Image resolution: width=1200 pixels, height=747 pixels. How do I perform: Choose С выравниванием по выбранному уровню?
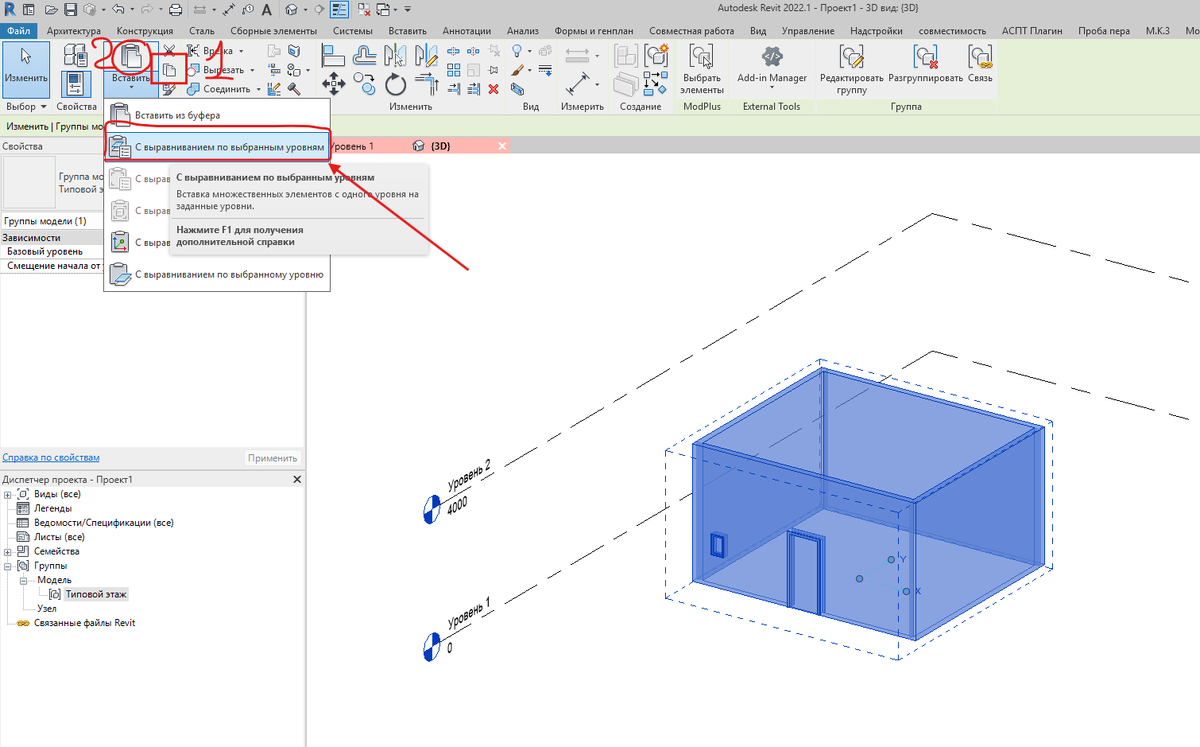click(218, 273)
